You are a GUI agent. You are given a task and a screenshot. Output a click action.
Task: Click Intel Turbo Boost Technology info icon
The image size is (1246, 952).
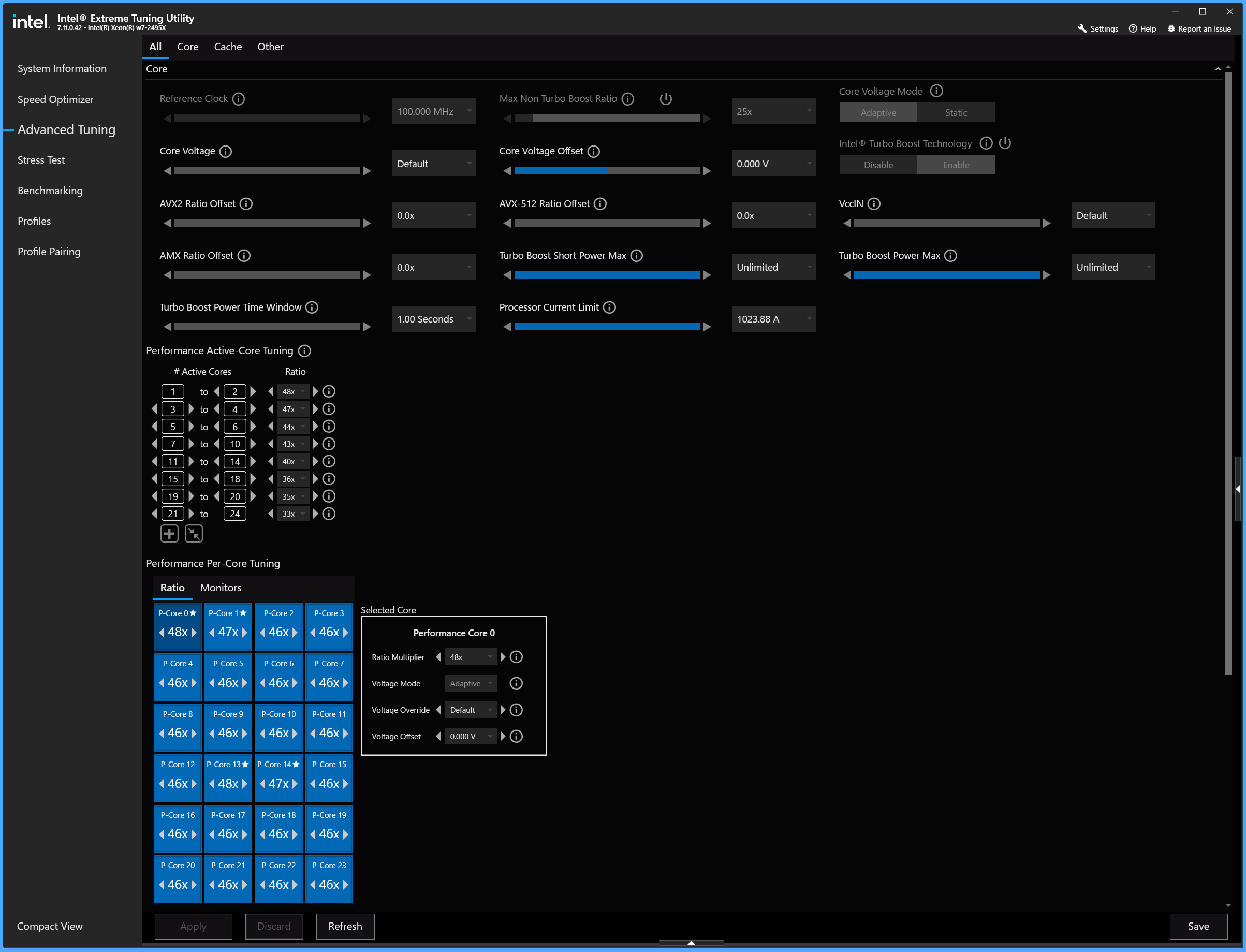(x=987, y=143)
